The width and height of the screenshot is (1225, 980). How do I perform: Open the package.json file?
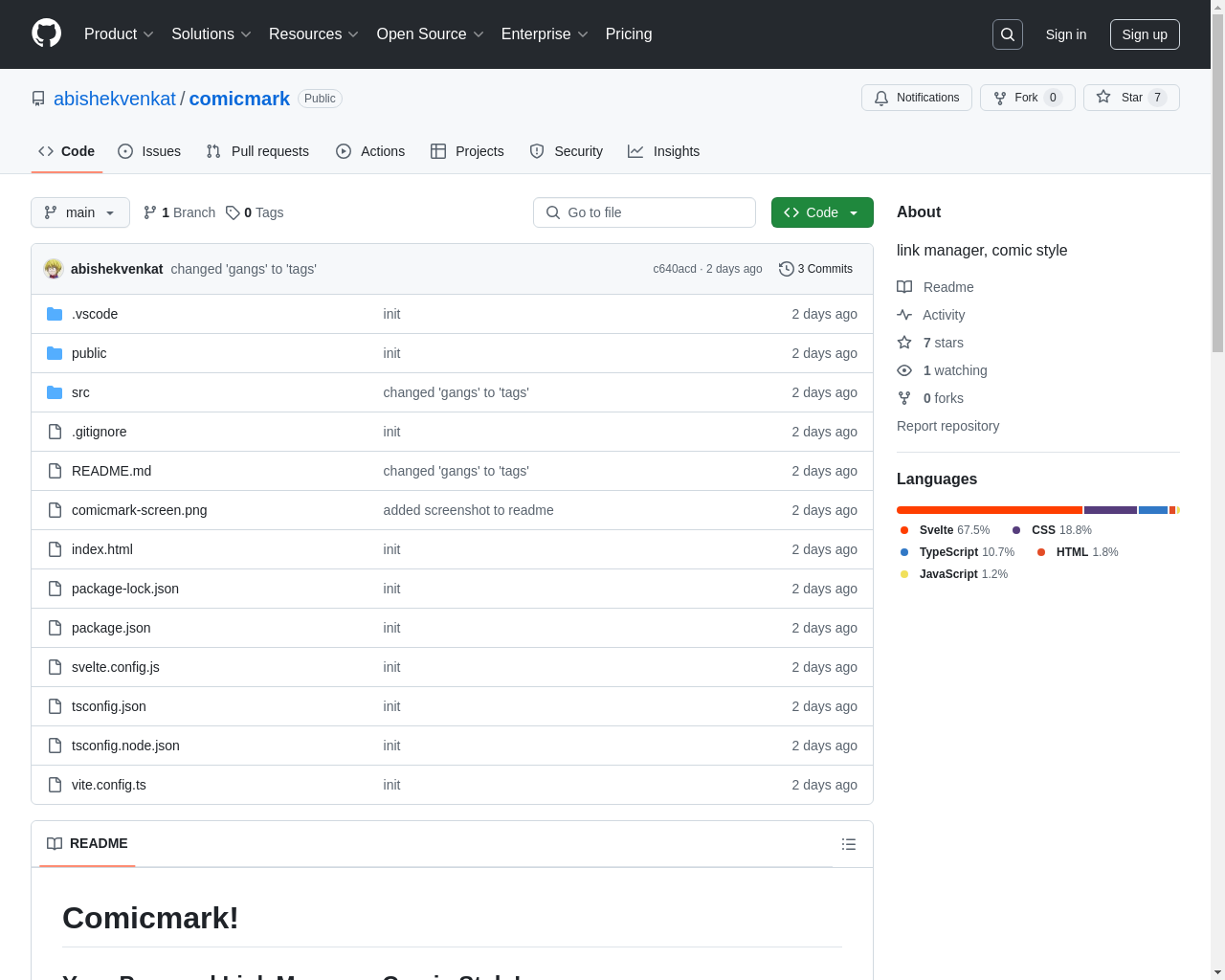pos(111,628)
